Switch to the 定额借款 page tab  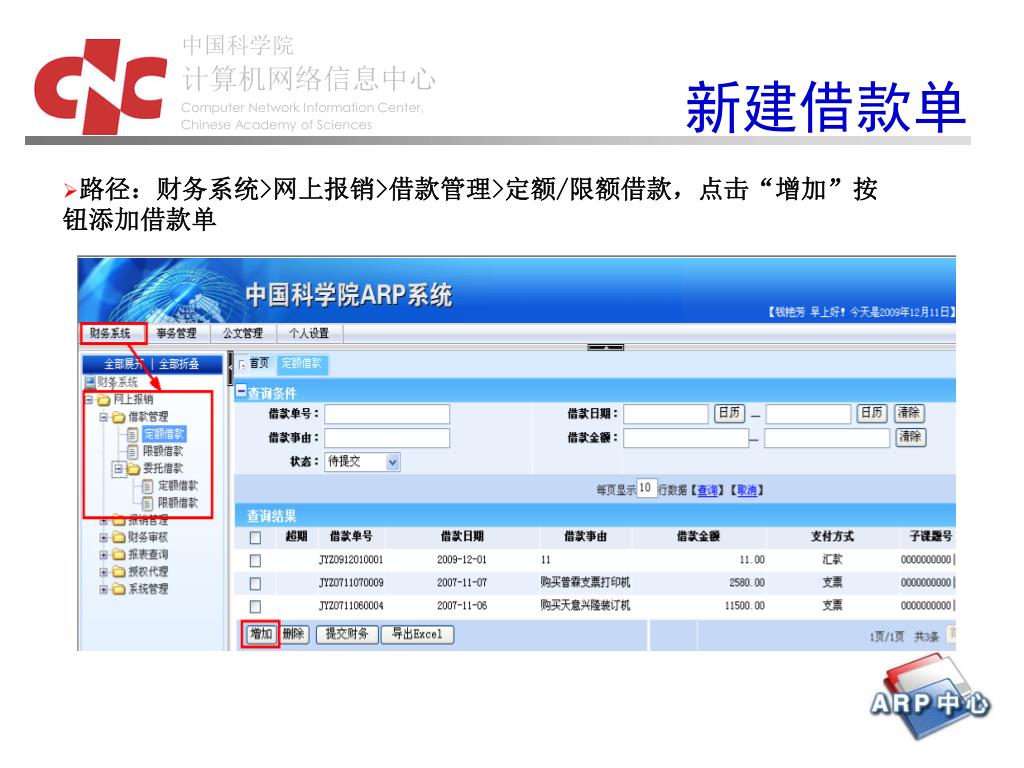point(302,363)
